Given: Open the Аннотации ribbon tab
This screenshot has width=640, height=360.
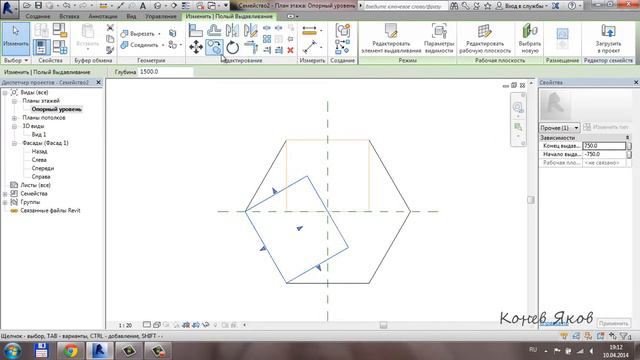Looking at the screenshot, I should pyautogui.click(x=103, y=16).
